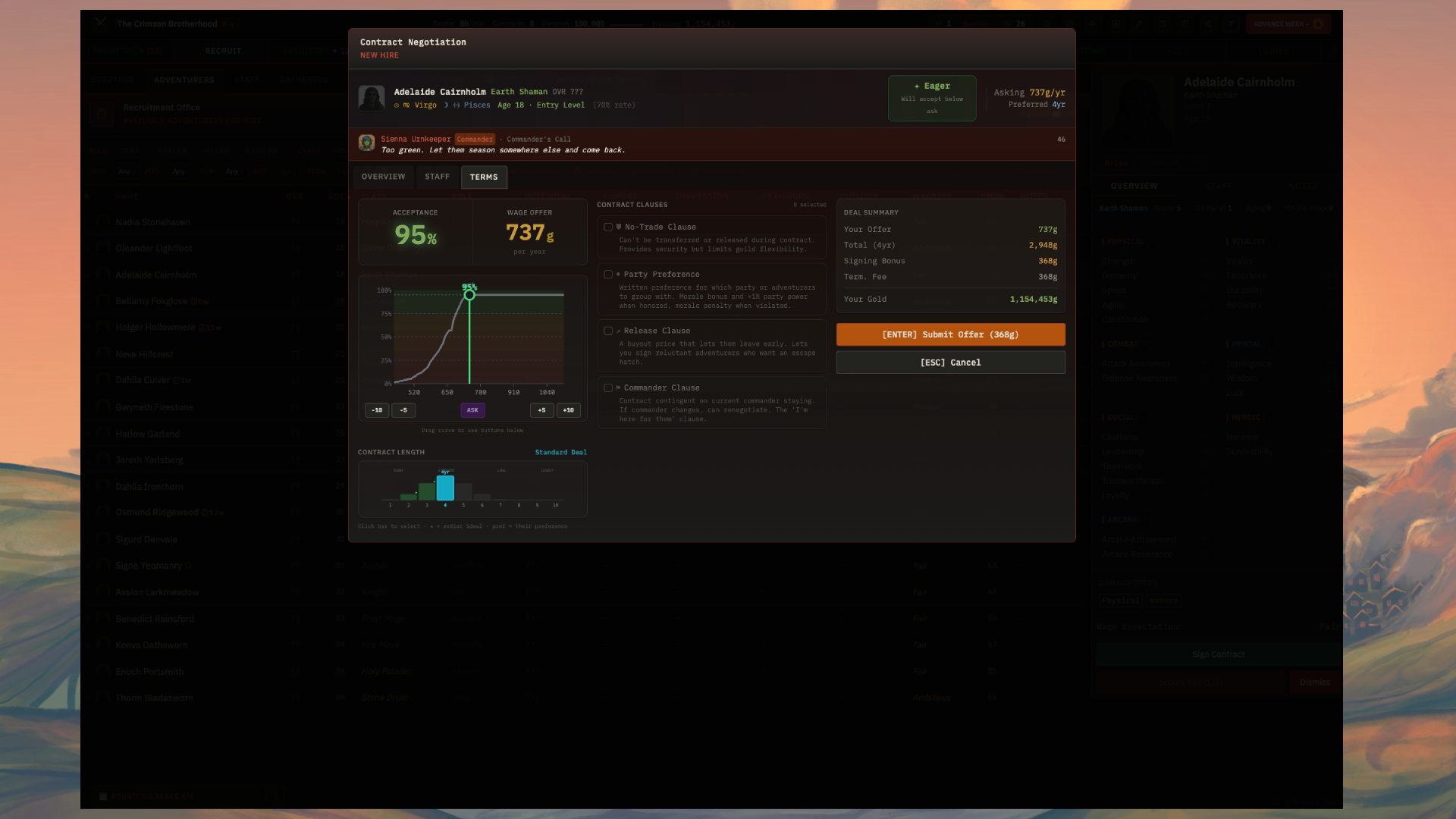Image resolution: width=1456 pixels, height=819 pixels.
Task: Open the Overview tab in right profile panel
Action: [1134, 186]
